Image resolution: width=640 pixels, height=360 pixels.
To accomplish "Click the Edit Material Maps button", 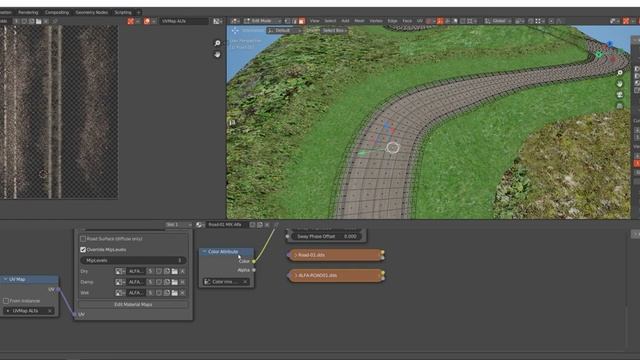I will (133, 304).
